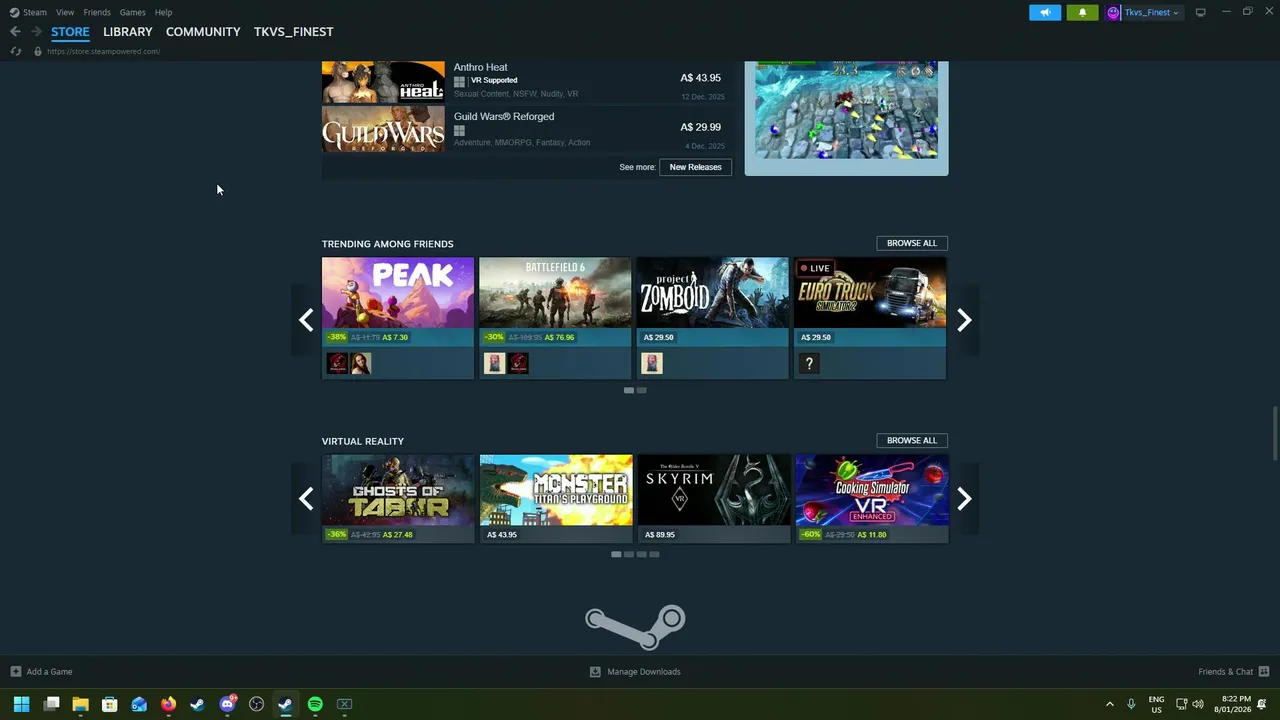Select the STORE tab
1280x720 pixels.
(70, 32)
